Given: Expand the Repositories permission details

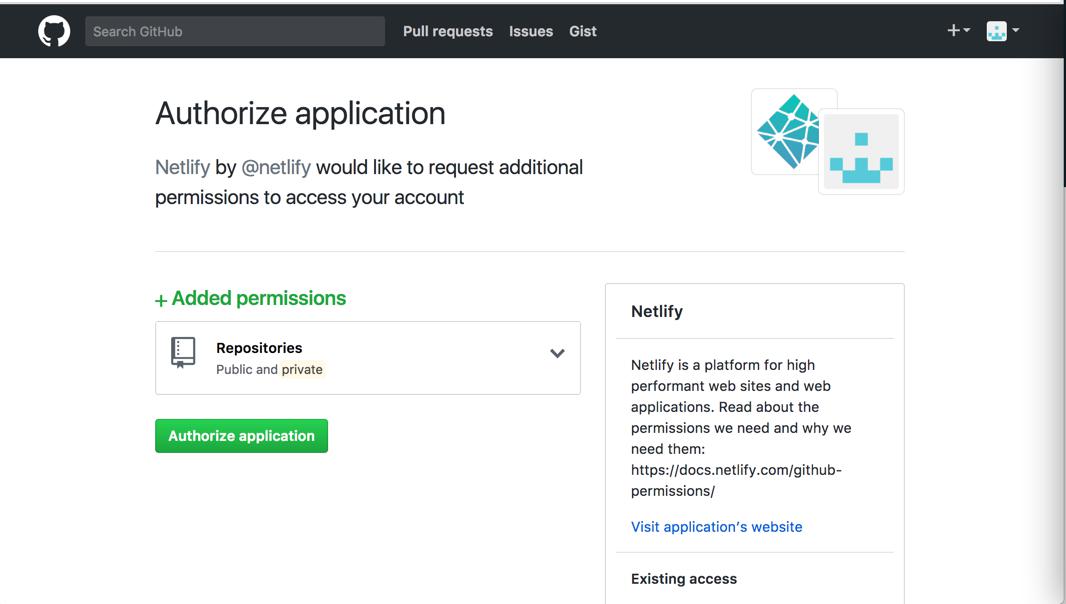Looking at the screenshot, I should coord(557,353).
